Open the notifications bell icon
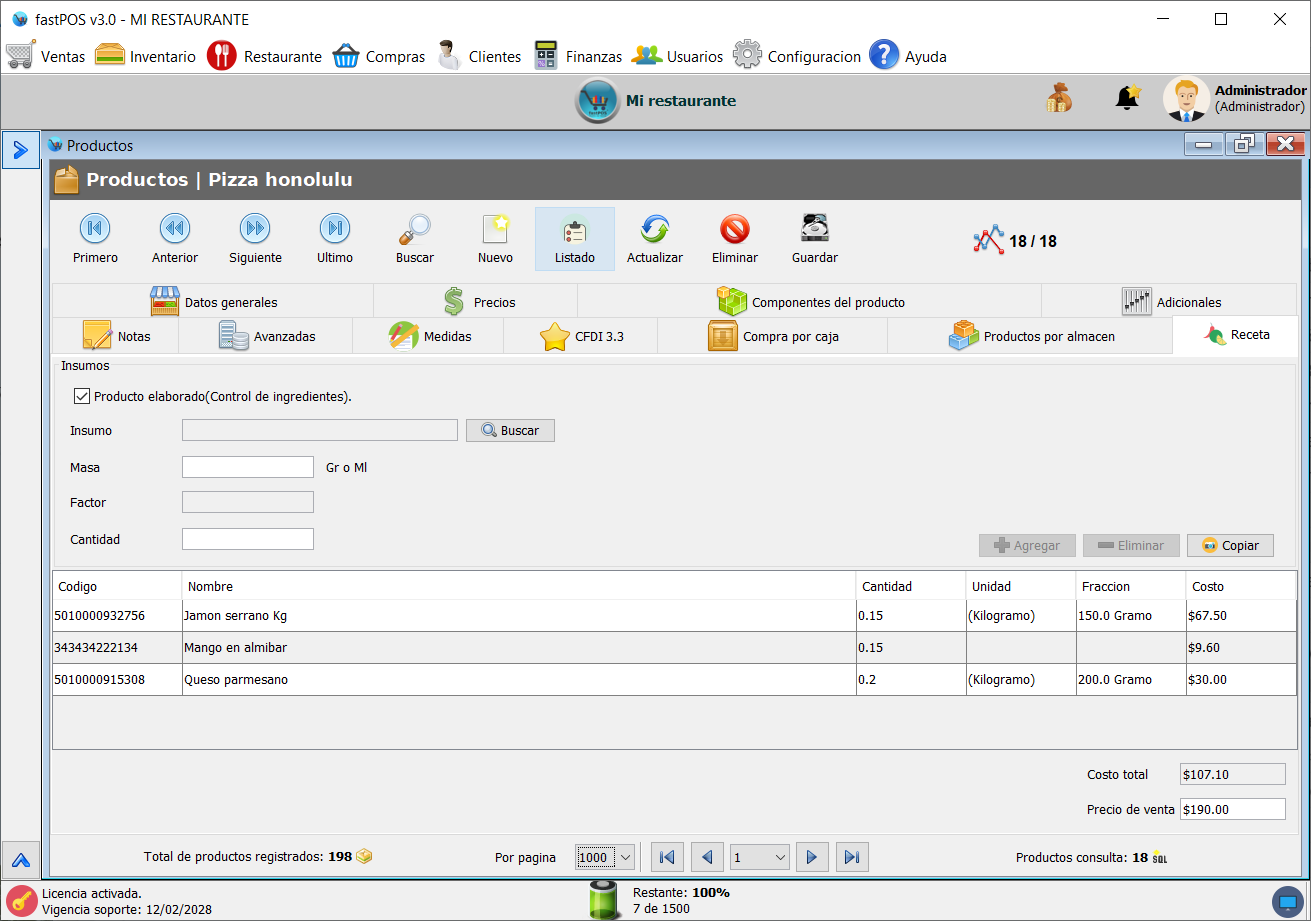This screenshot has width=1311, height=921. (1127, 98)
